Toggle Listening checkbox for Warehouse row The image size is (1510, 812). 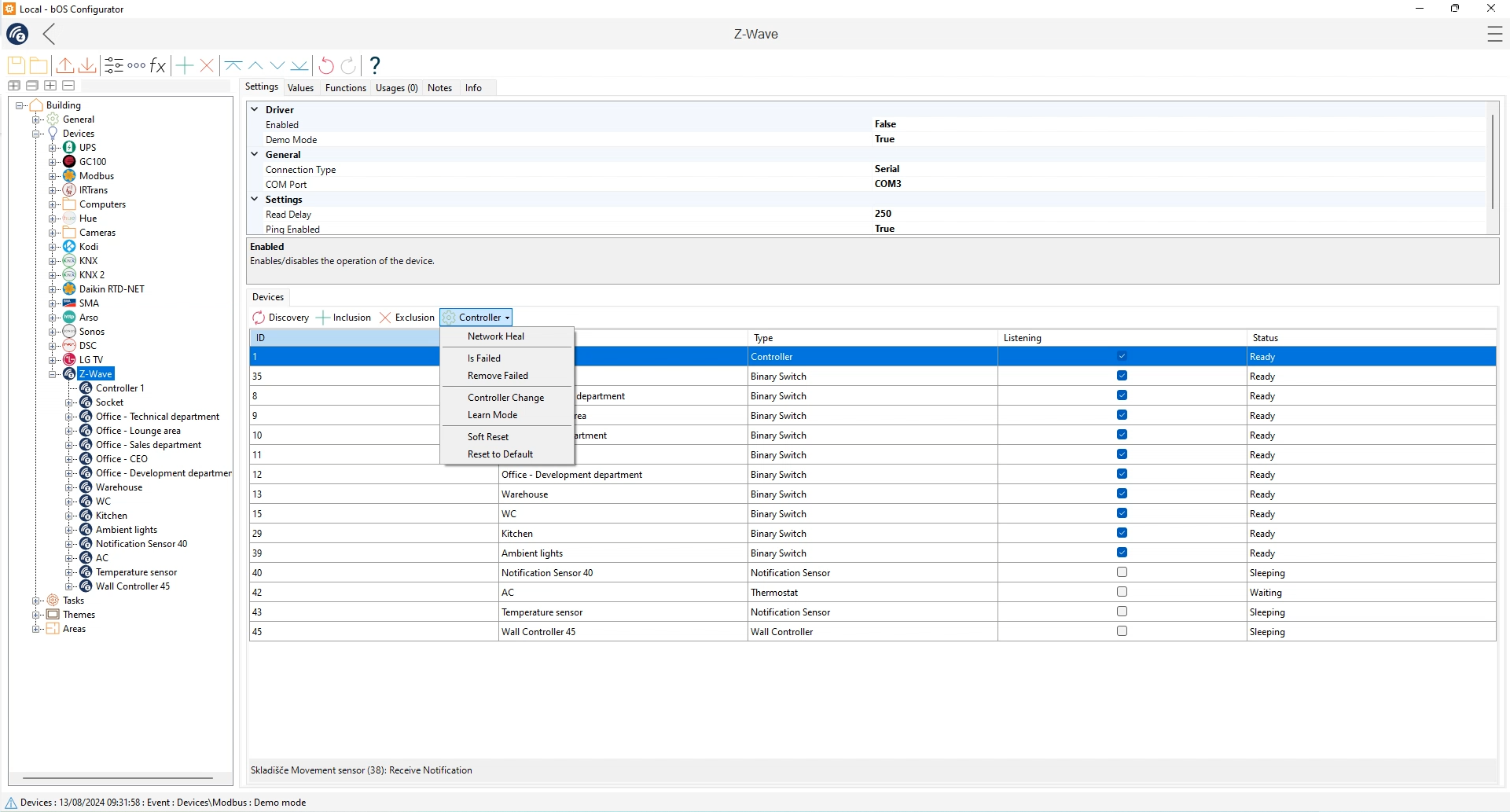[x=1122, y=494]
